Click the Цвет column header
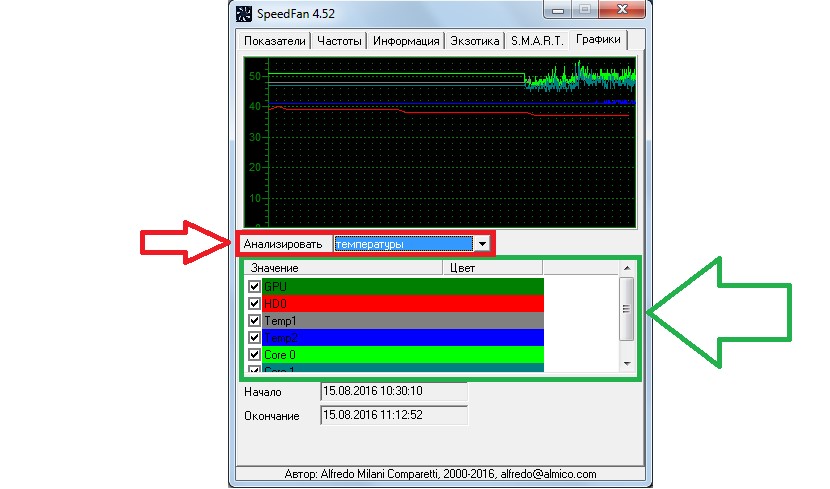 tap(492, 268)
